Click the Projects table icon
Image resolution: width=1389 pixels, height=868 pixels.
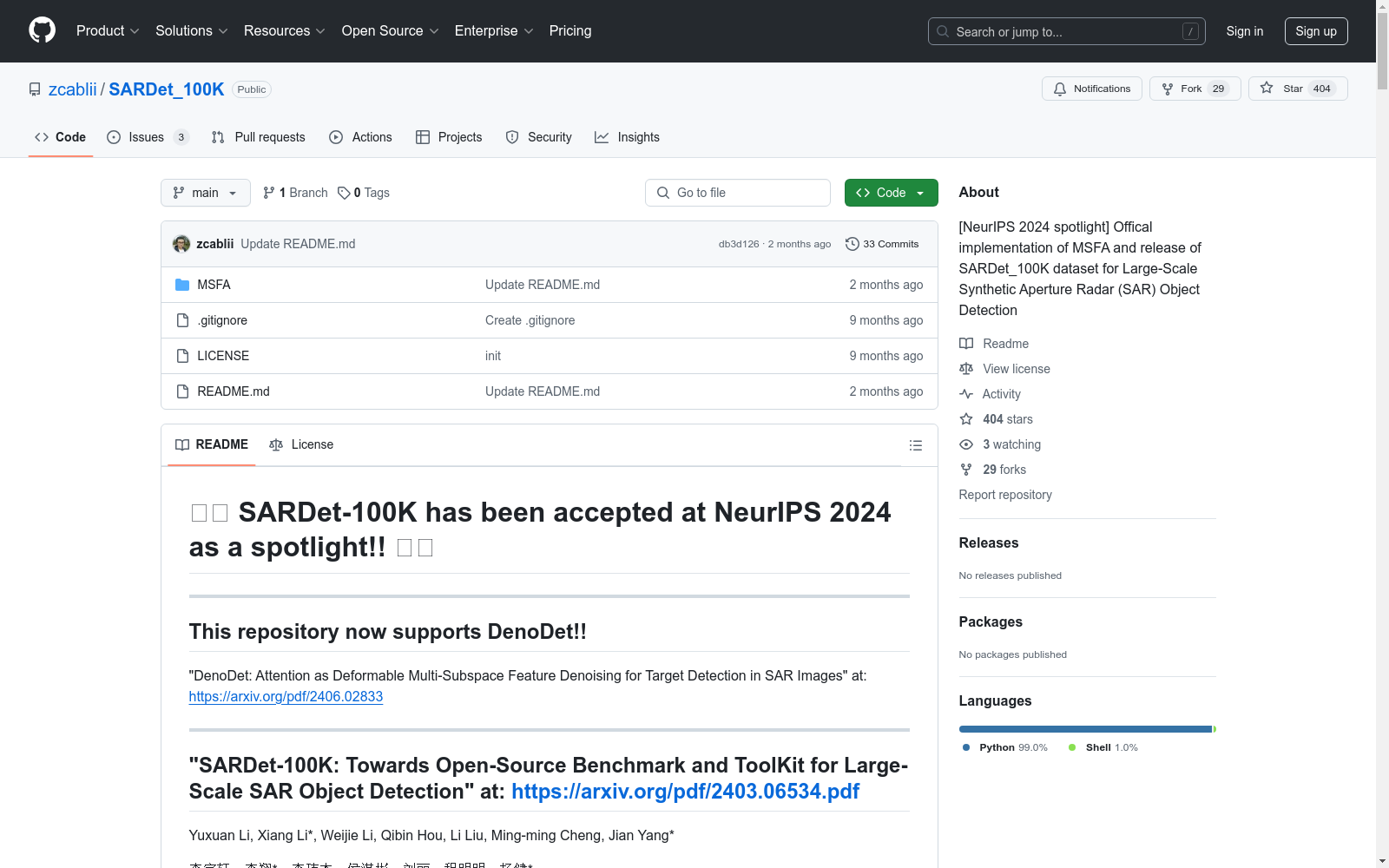tap(423, 137)
